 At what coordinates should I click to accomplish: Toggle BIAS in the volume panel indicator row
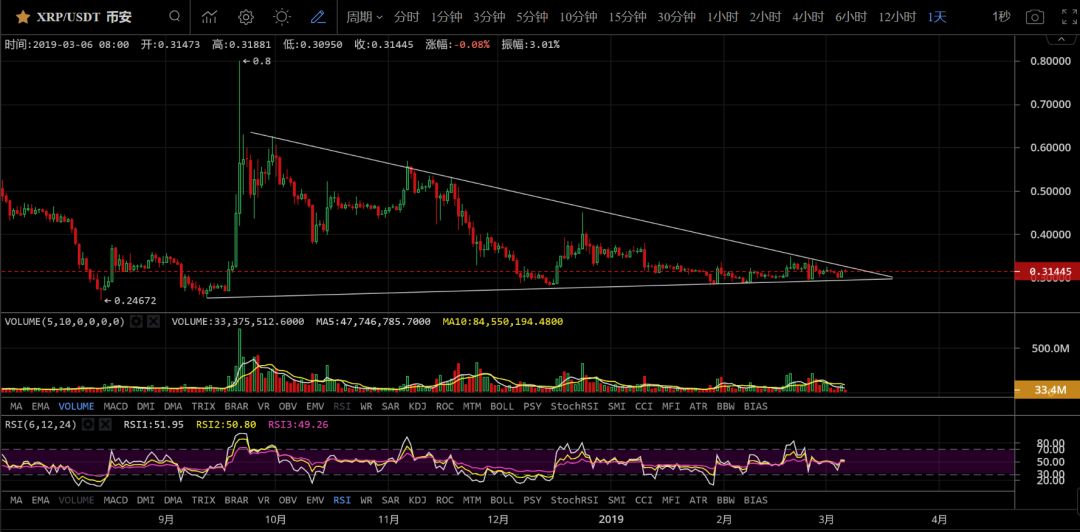click(756, 407)
